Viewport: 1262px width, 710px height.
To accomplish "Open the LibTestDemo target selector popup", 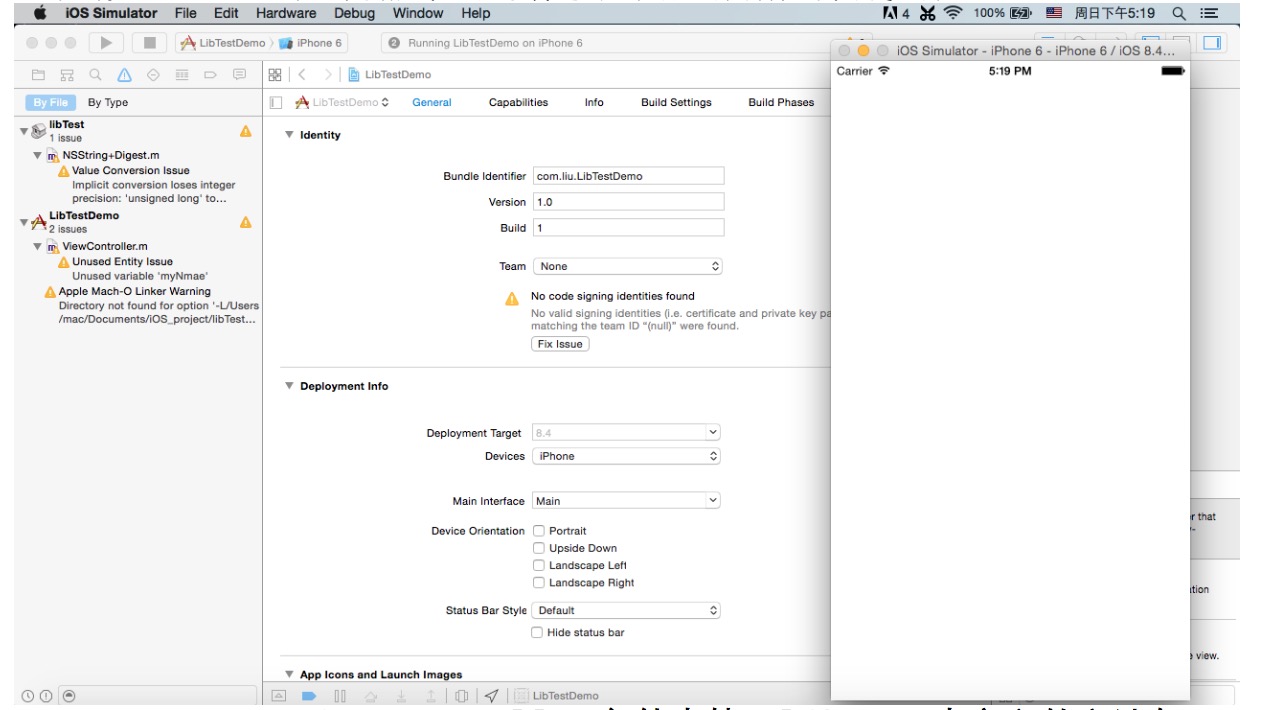I will [x=341, y=102].
